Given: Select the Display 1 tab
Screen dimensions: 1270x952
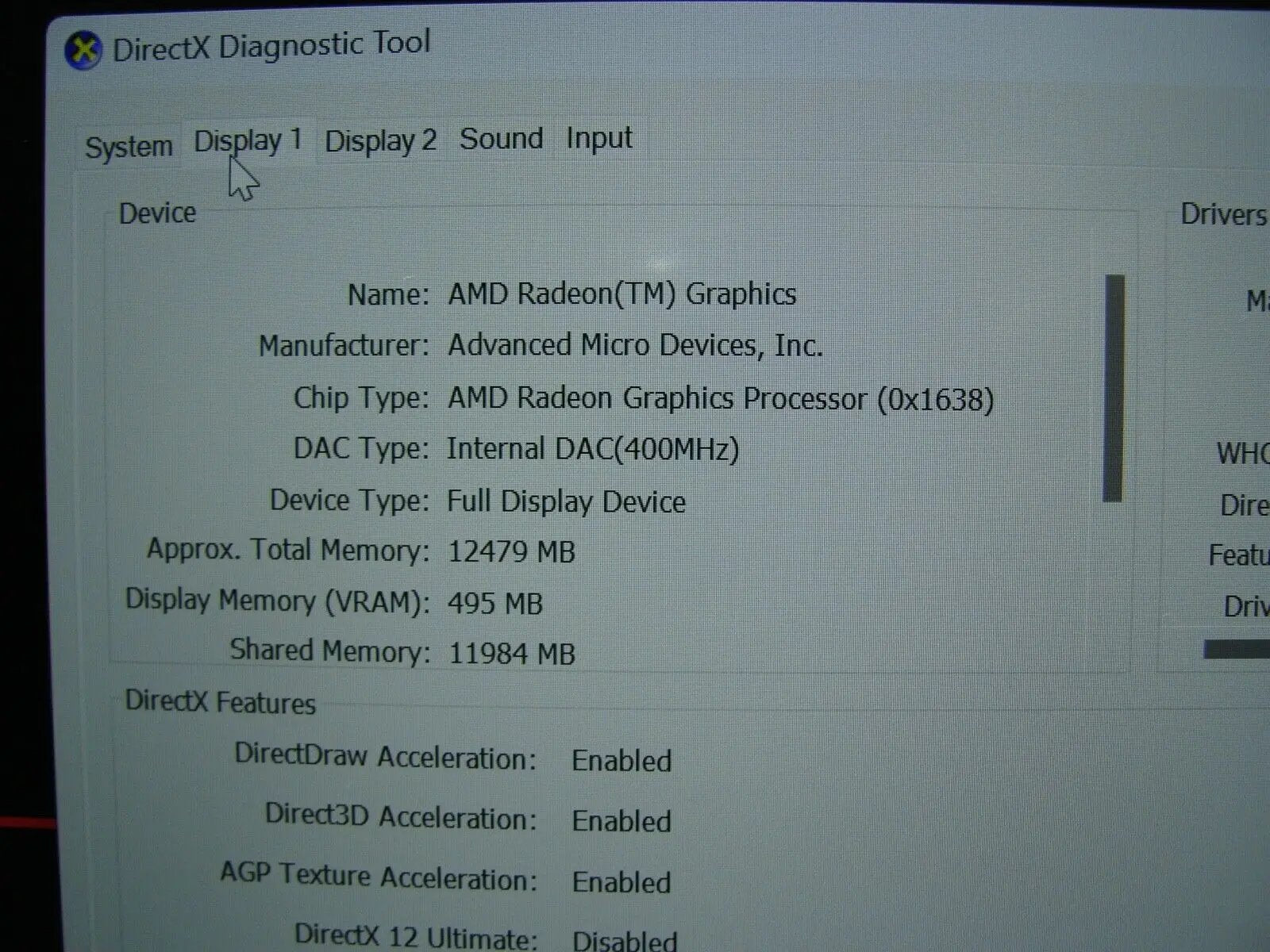Looking at the screenshot, I should (248, 141).
